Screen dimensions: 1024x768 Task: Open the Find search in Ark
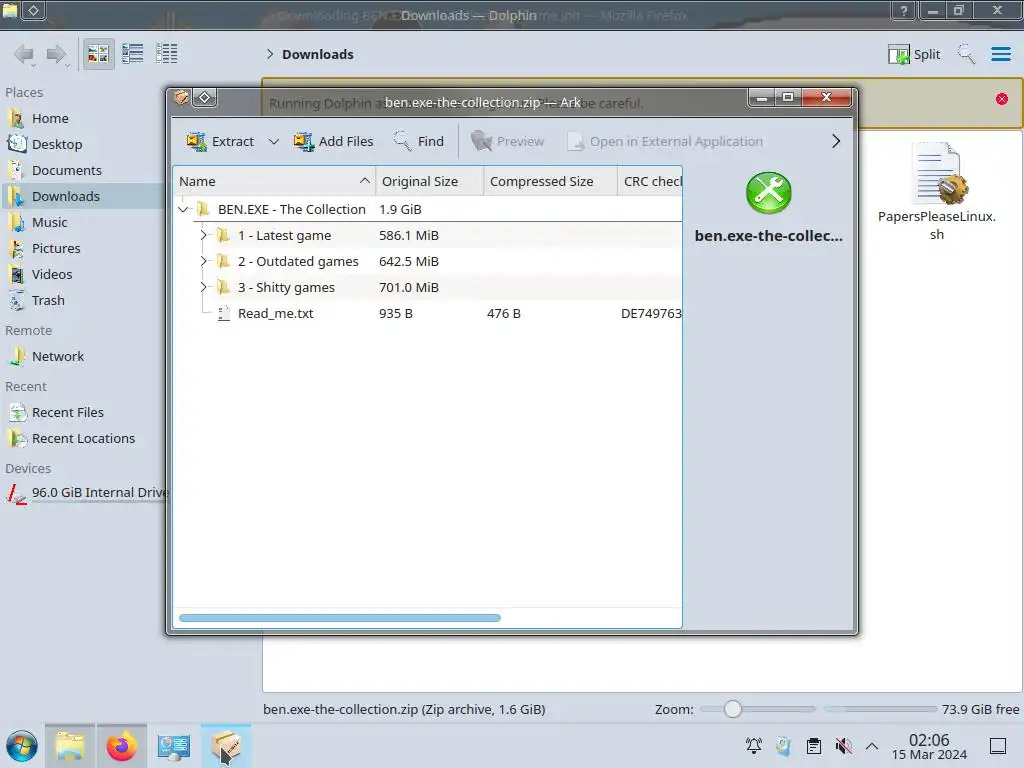pos(419,142)
